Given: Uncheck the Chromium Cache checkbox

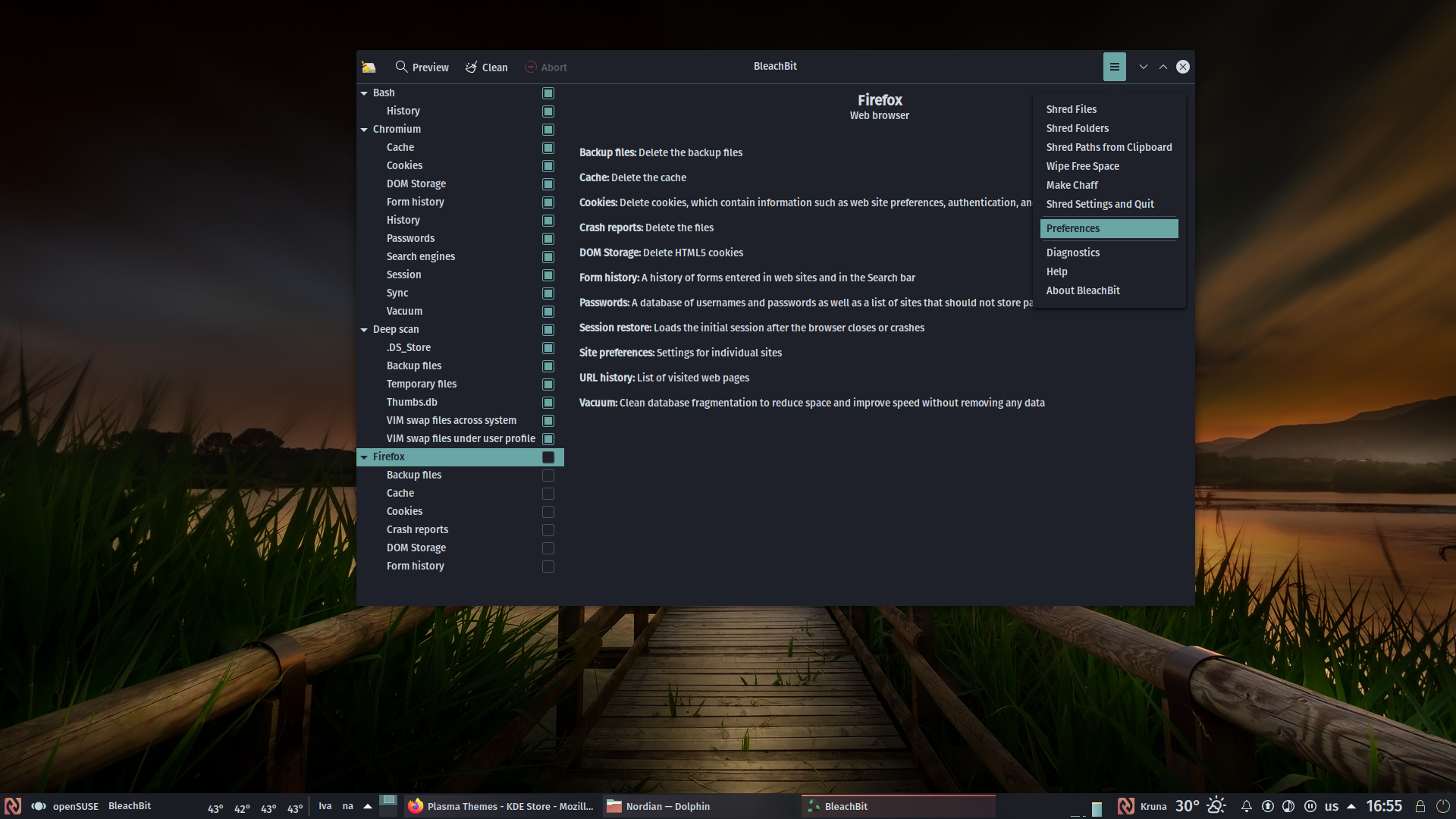Looking at the screenshot, I should click(x=548, y=148).
